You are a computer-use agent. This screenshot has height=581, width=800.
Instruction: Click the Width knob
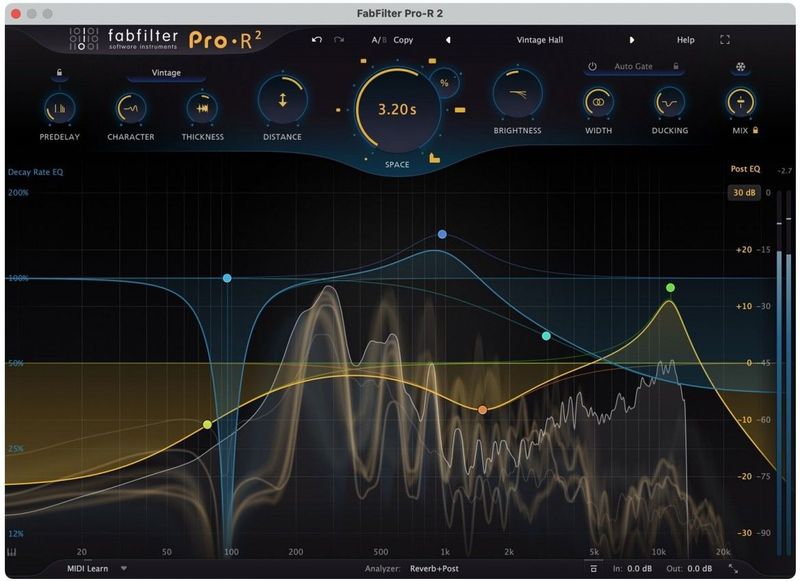click(598, 103)
